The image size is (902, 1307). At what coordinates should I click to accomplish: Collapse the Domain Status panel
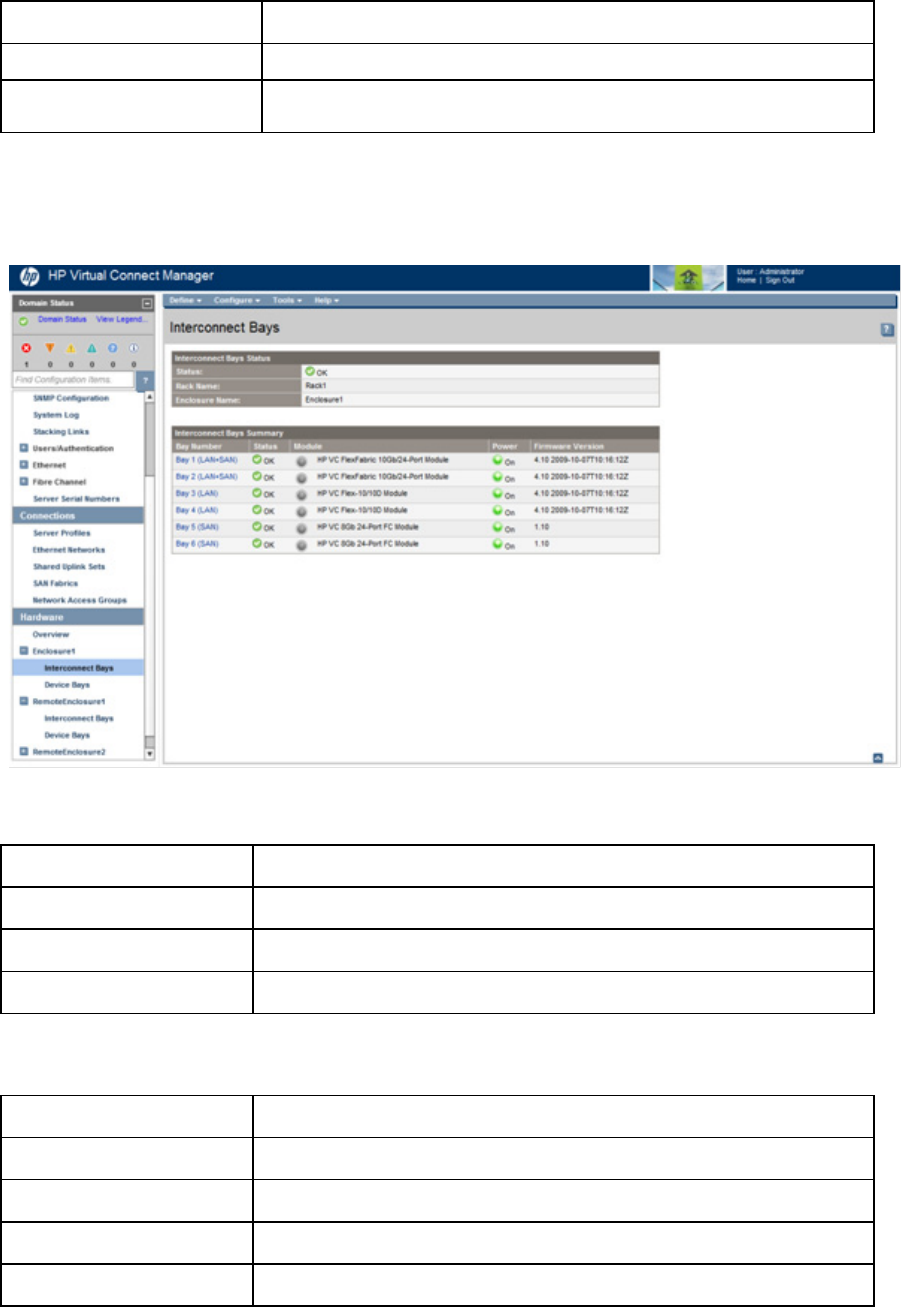(146, 302)
